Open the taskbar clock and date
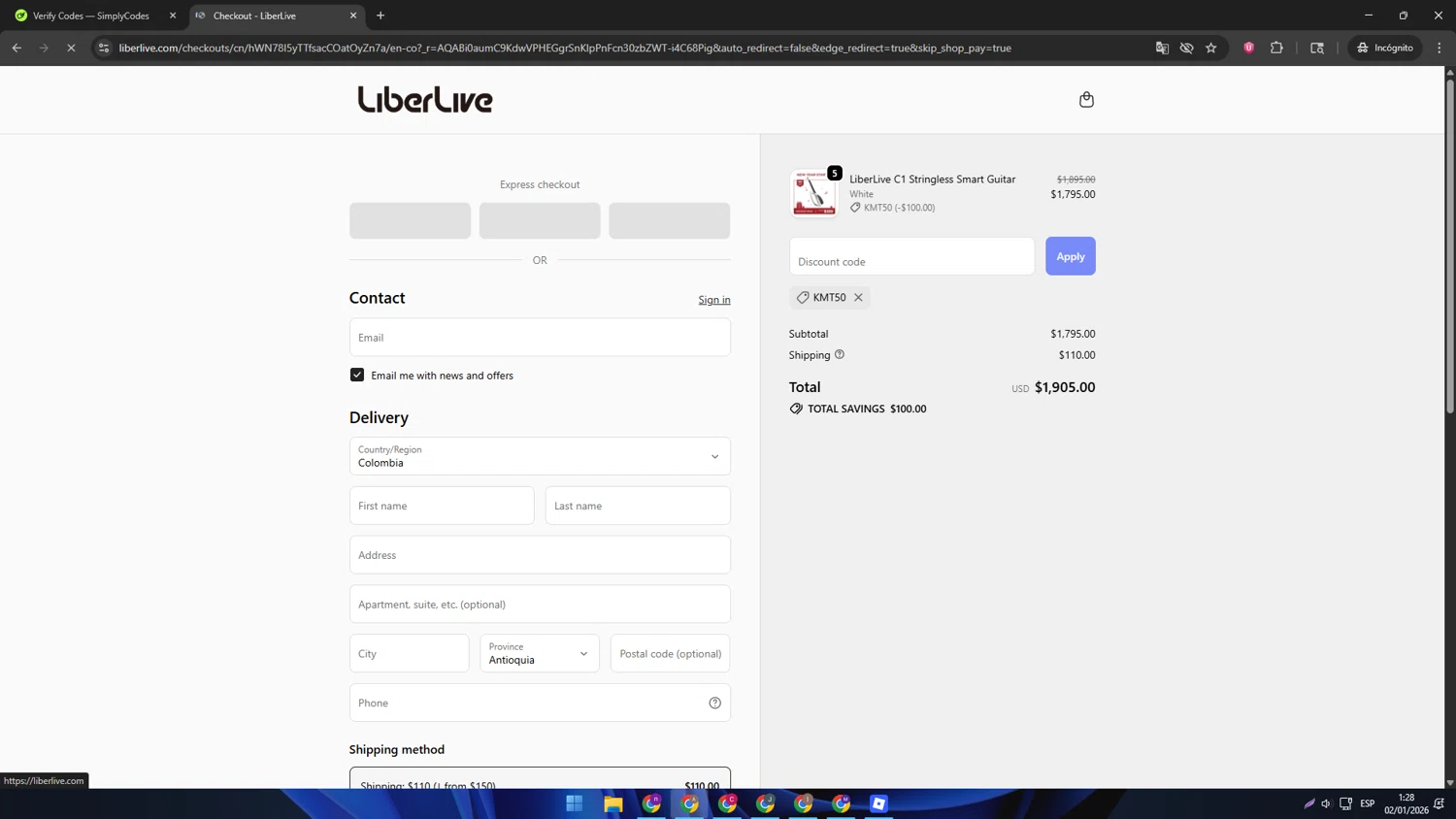Viewport: 1456px width, 819px height. (1406, 803)
